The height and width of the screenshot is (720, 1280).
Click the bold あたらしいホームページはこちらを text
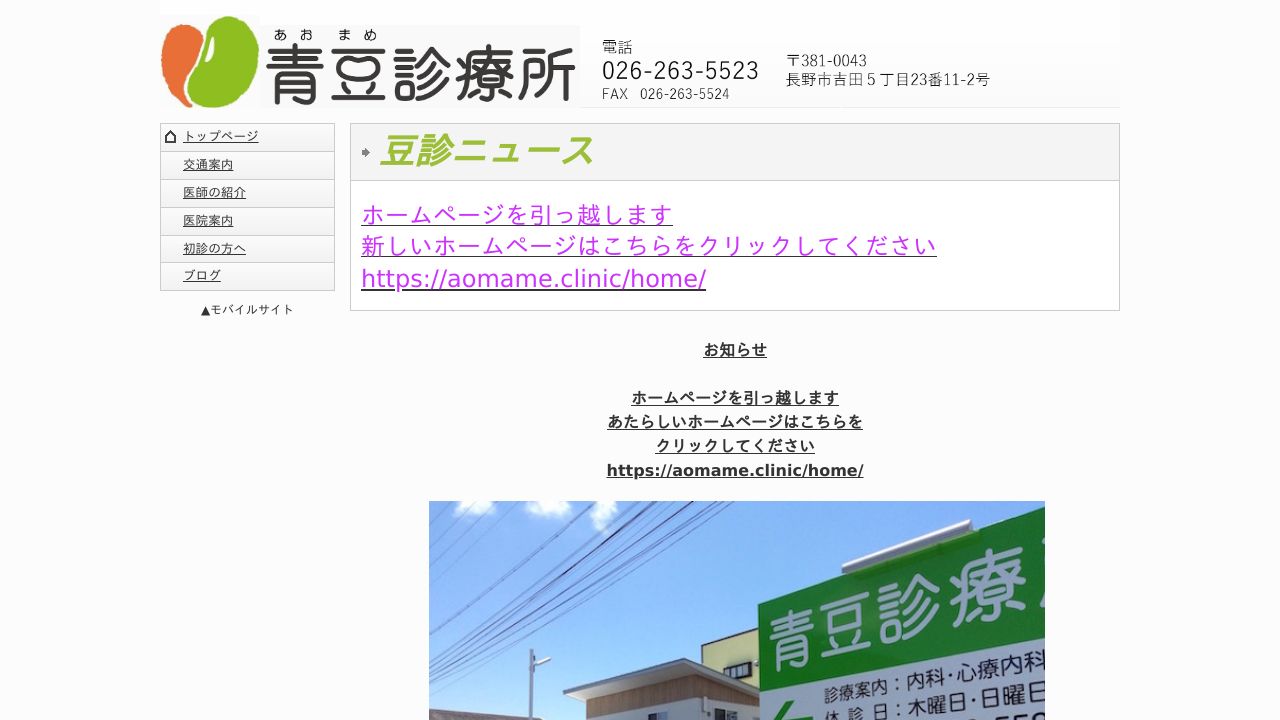(x=735, y=421)
